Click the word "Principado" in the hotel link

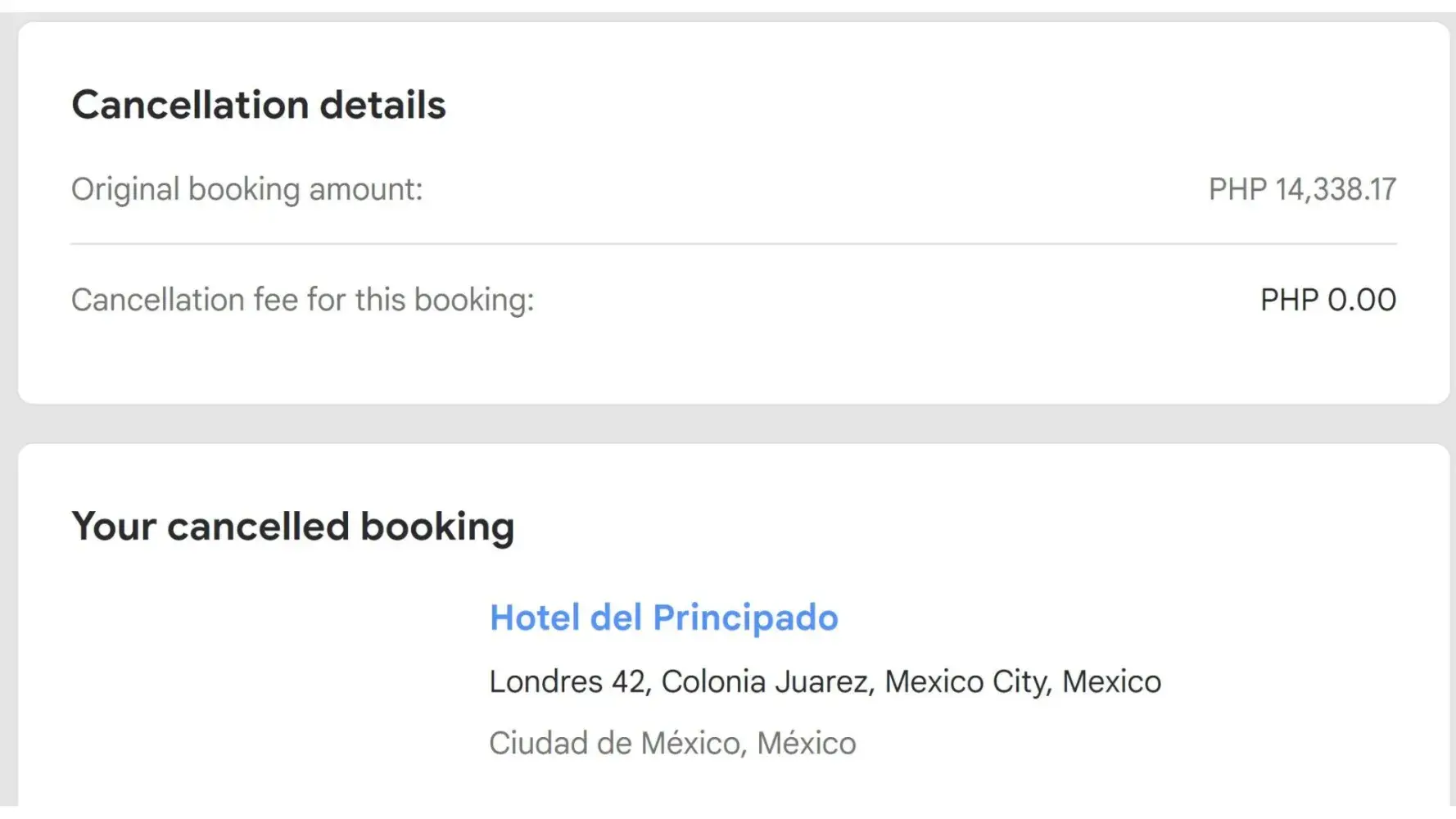pos(745,618)
